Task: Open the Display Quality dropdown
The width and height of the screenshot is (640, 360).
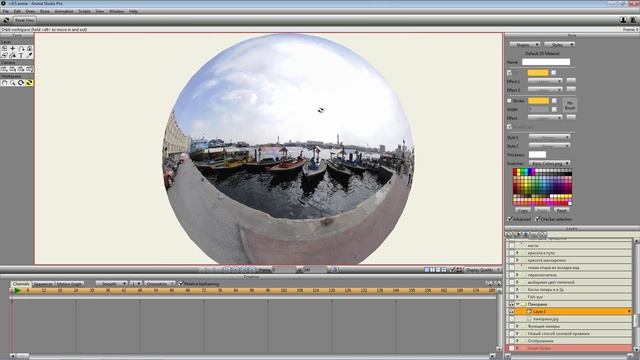Action: point(483,270)
